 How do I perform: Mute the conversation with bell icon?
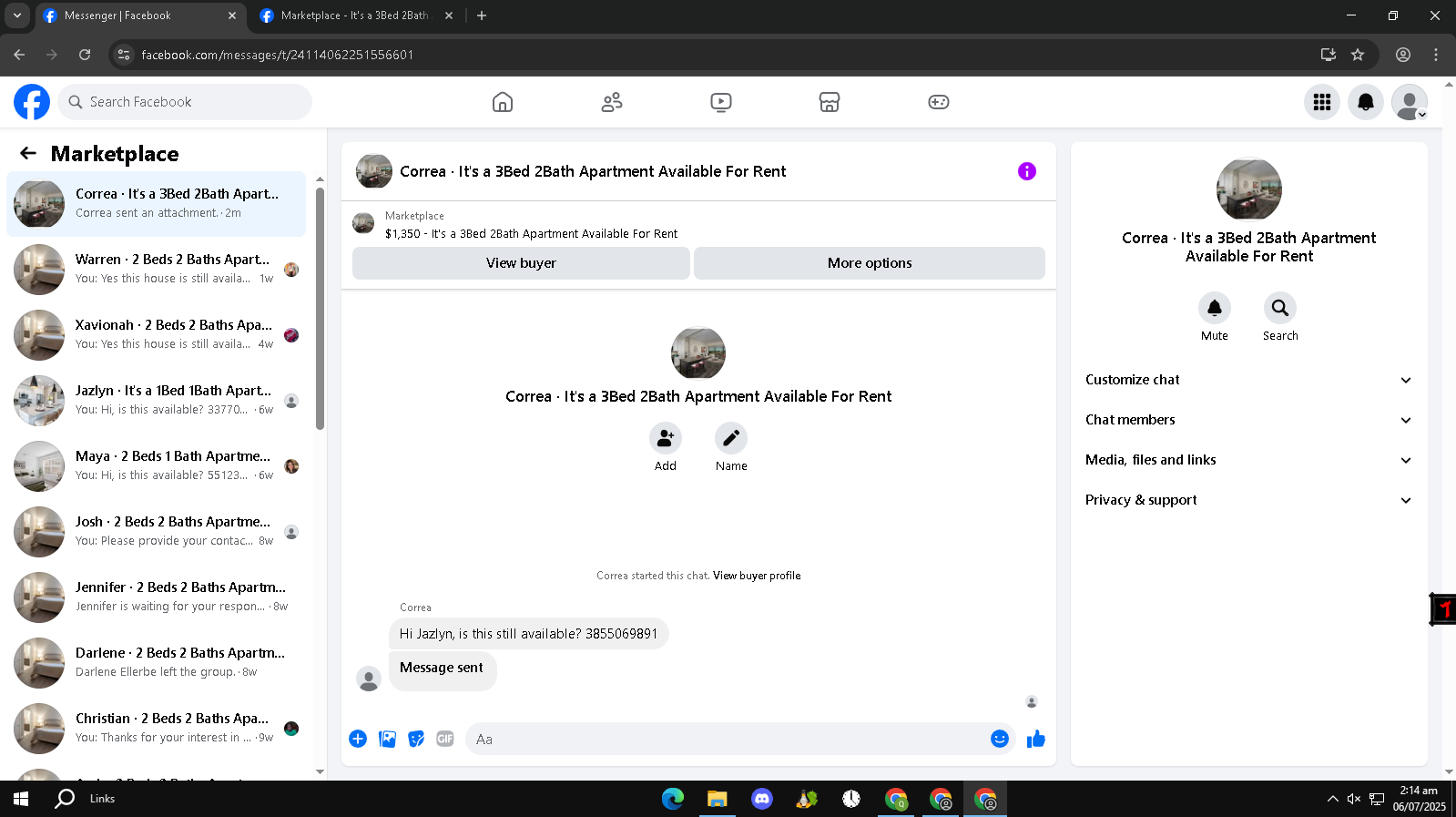tap(1215, 308)
